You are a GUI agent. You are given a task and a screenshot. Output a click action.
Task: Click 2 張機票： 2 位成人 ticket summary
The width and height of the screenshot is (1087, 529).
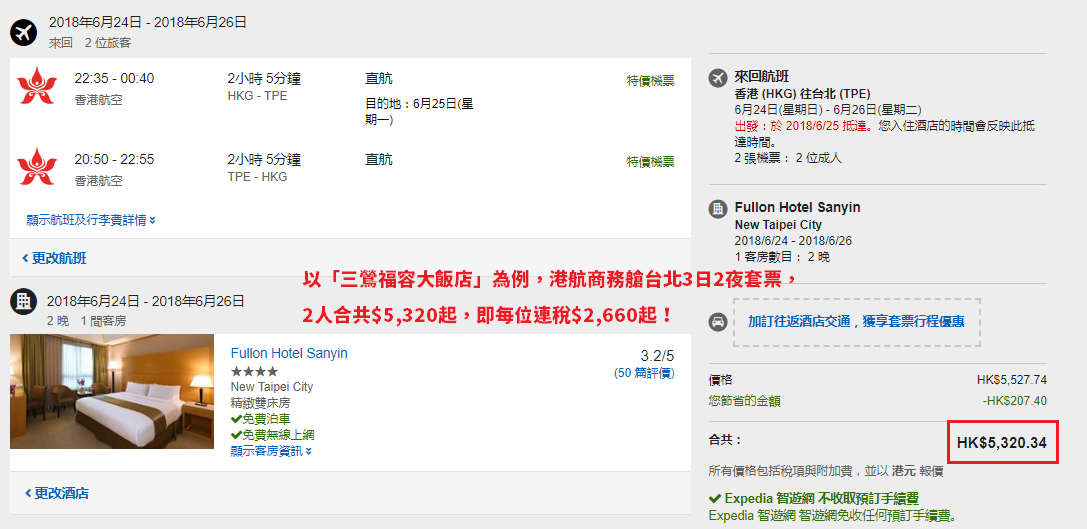click(788, 158)
